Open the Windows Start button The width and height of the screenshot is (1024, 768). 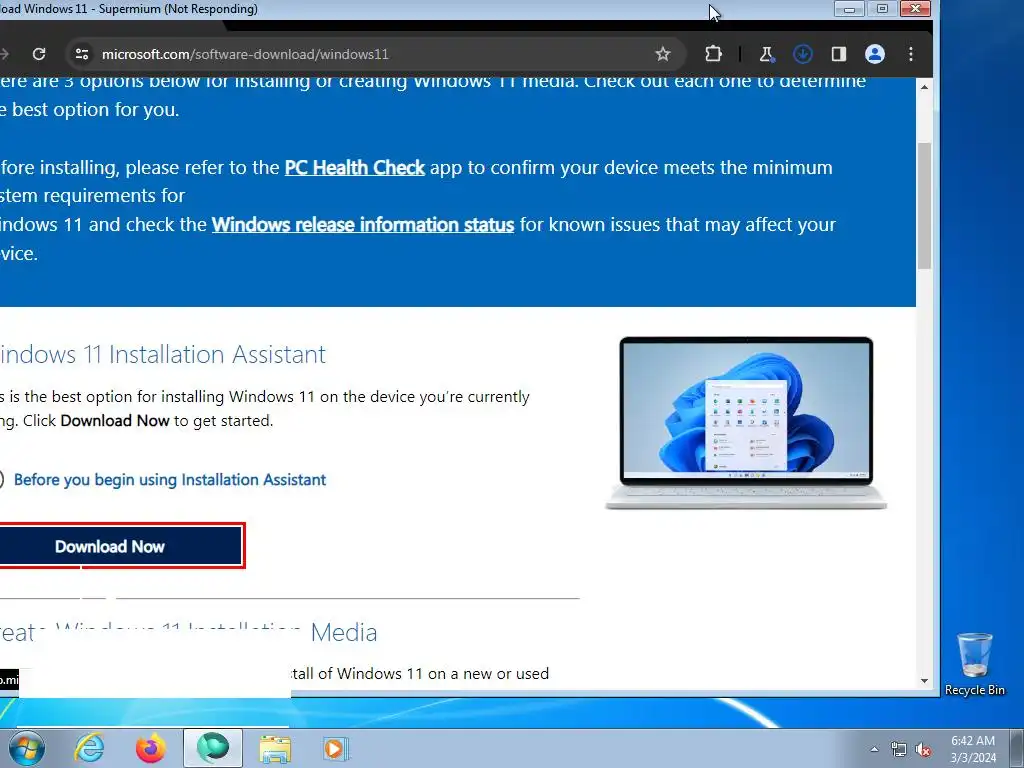26,748
